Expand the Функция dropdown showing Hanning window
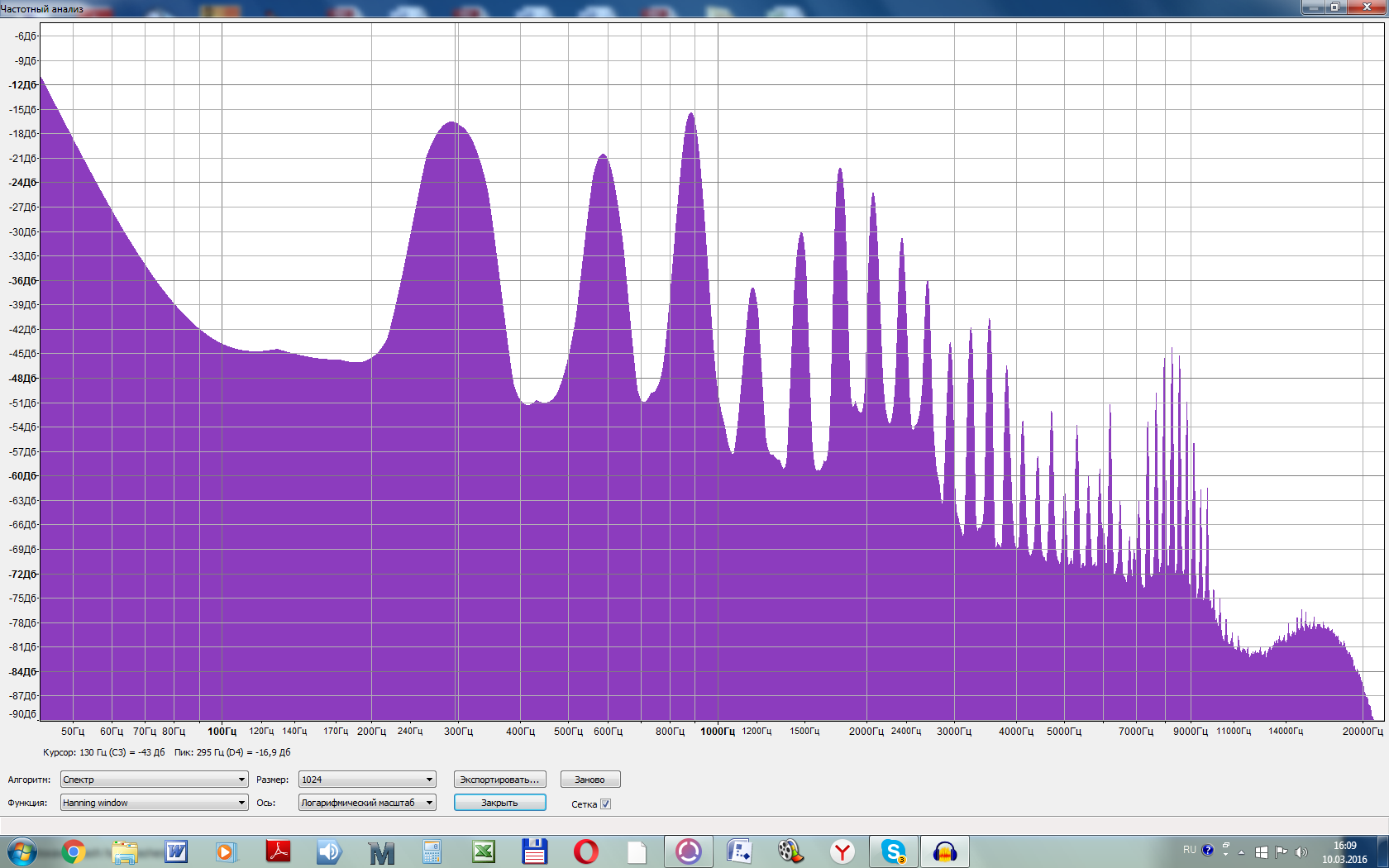 (x=154, y=803)
